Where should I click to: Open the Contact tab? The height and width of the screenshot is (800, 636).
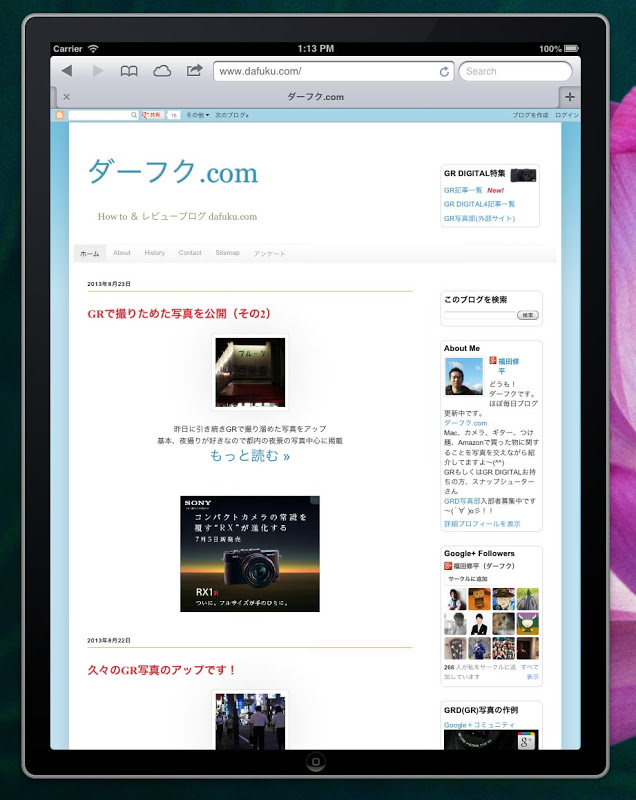[190, 253]
